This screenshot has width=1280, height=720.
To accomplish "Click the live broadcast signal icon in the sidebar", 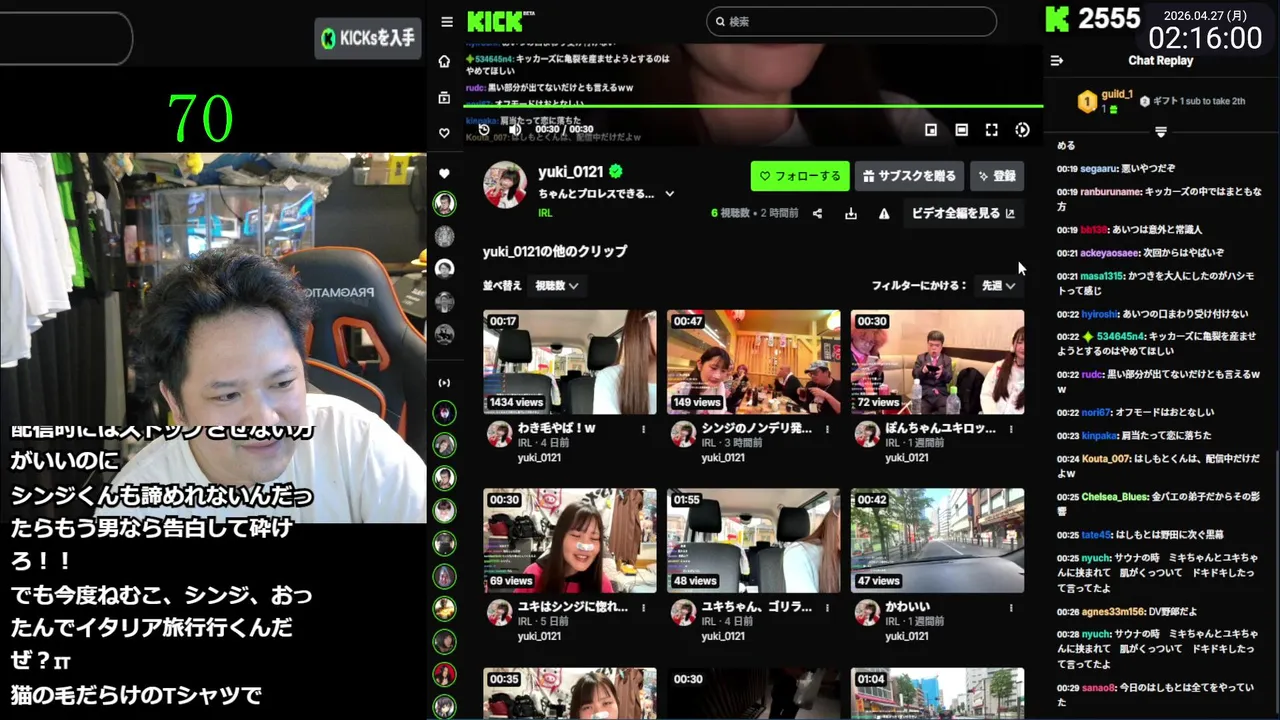I will click(x=444, y=383).
